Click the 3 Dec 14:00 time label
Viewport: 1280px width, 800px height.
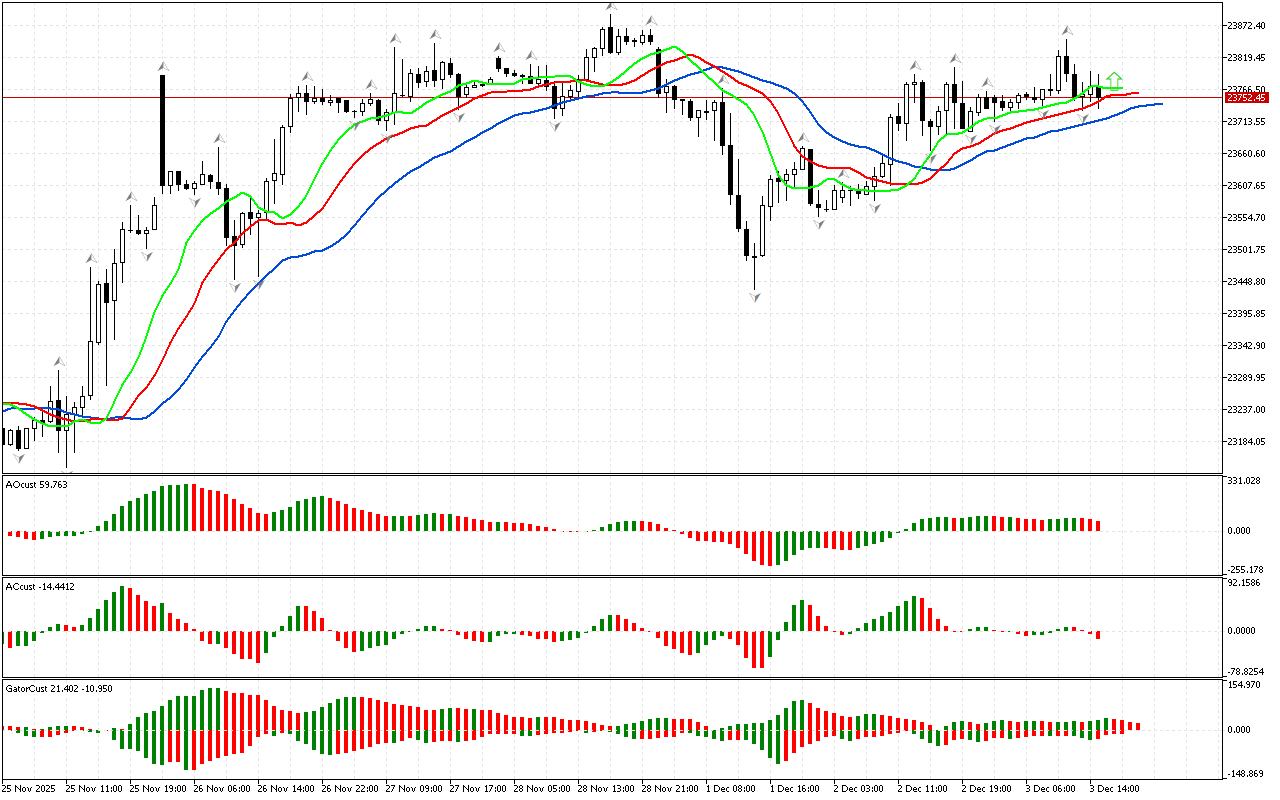pos(1114,789)
